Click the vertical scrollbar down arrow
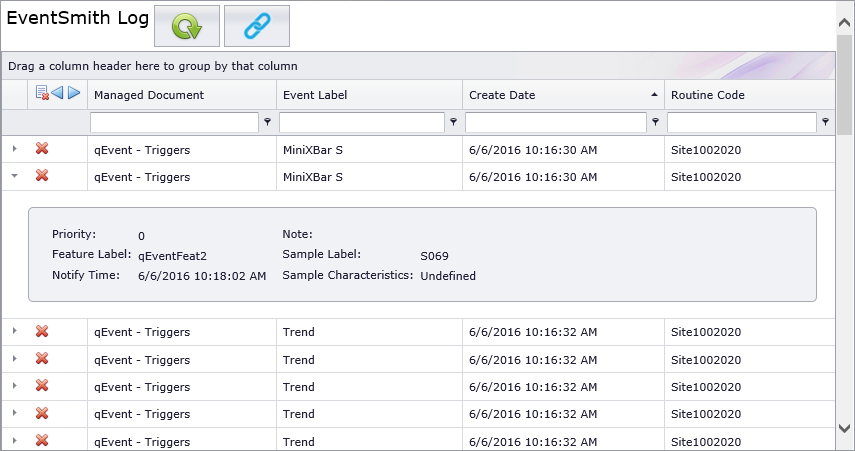Screen dimensions: 855x451 [x=845, y=428]
